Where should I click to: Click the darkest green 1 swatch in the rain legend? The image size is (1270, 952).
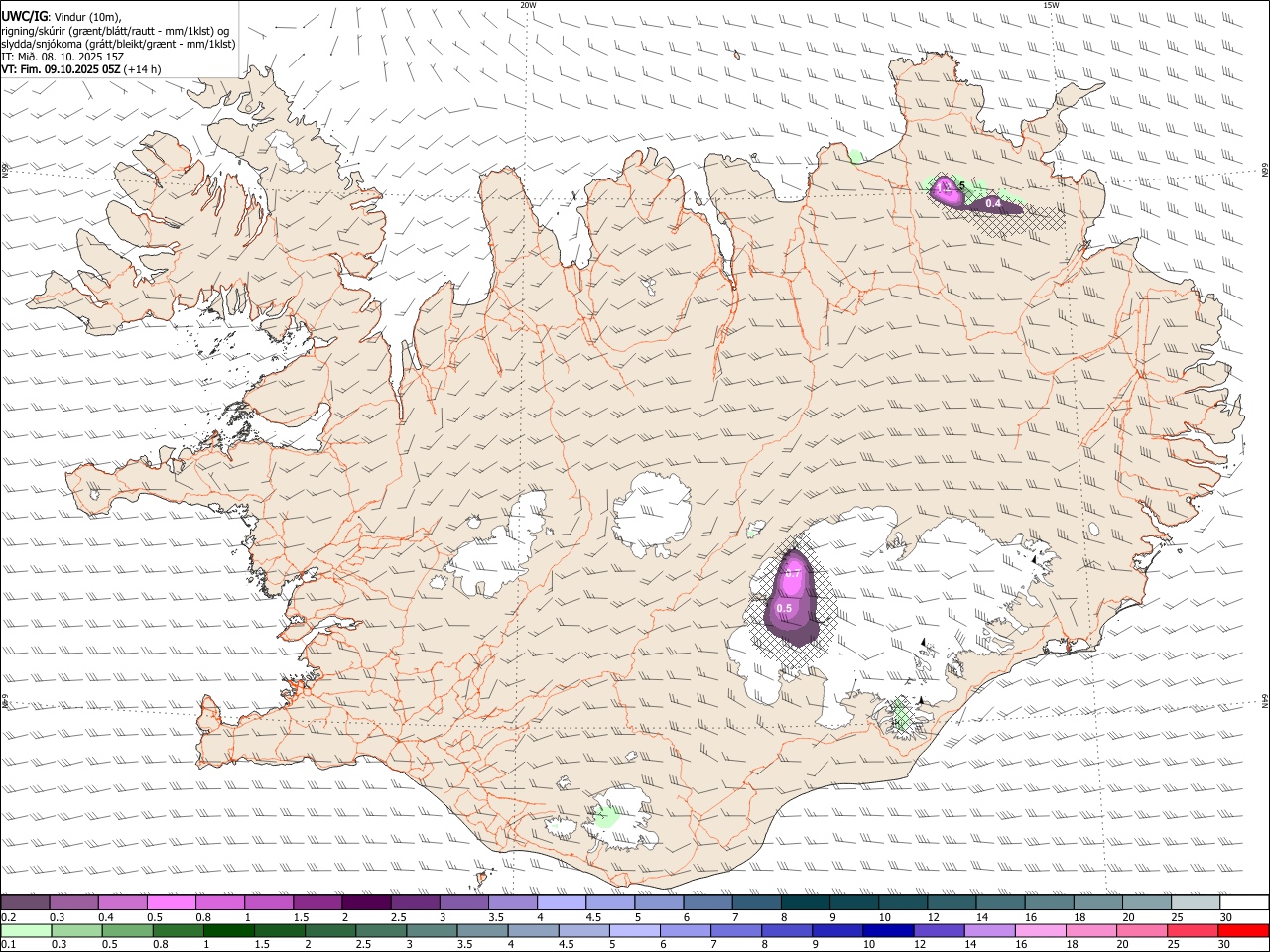pos(228,931)
